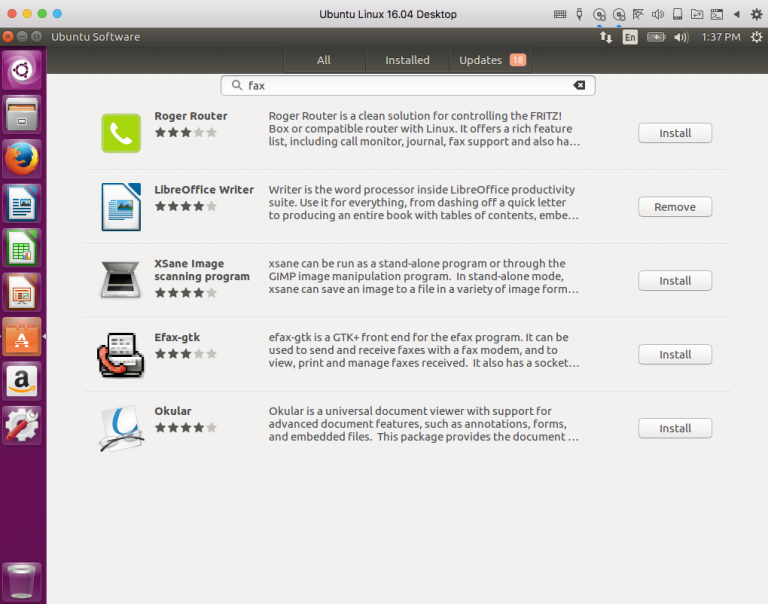Viewport: 768px width, 604px height.
Task: Launch LibreOffice Calc from the dock
Action: 22,248
